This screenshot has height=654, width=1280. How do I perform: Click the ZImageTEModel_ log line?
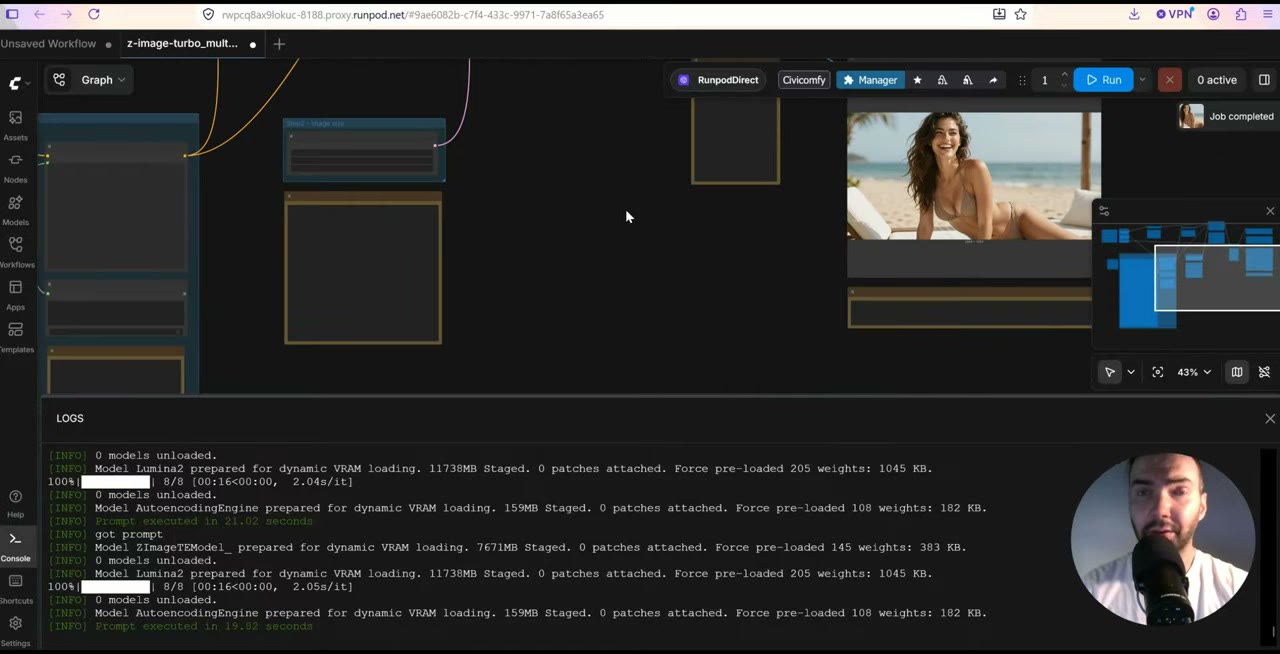pyautogui.click(x=507, y=547)
